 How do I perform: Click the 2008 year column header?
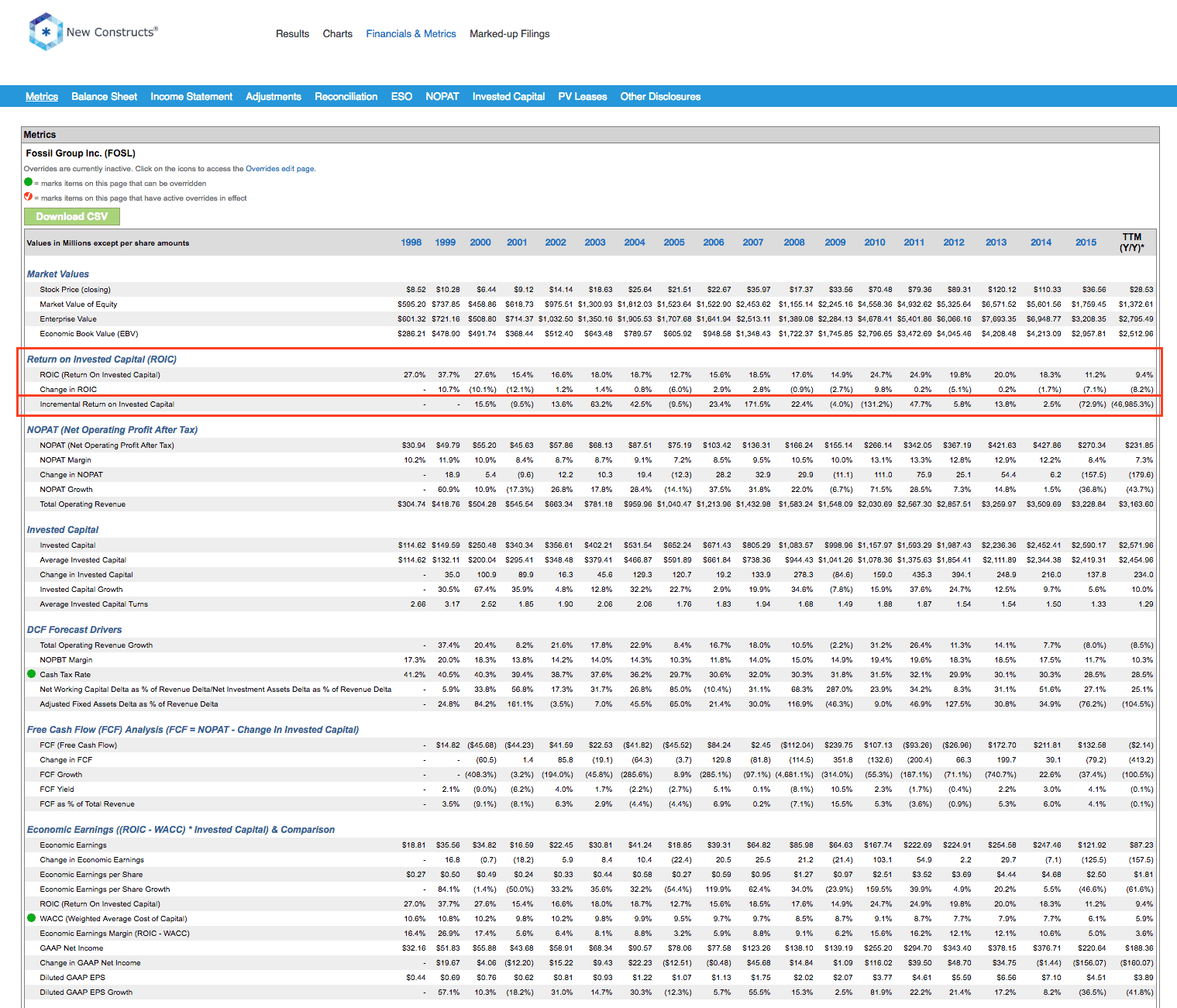point(794,243)
